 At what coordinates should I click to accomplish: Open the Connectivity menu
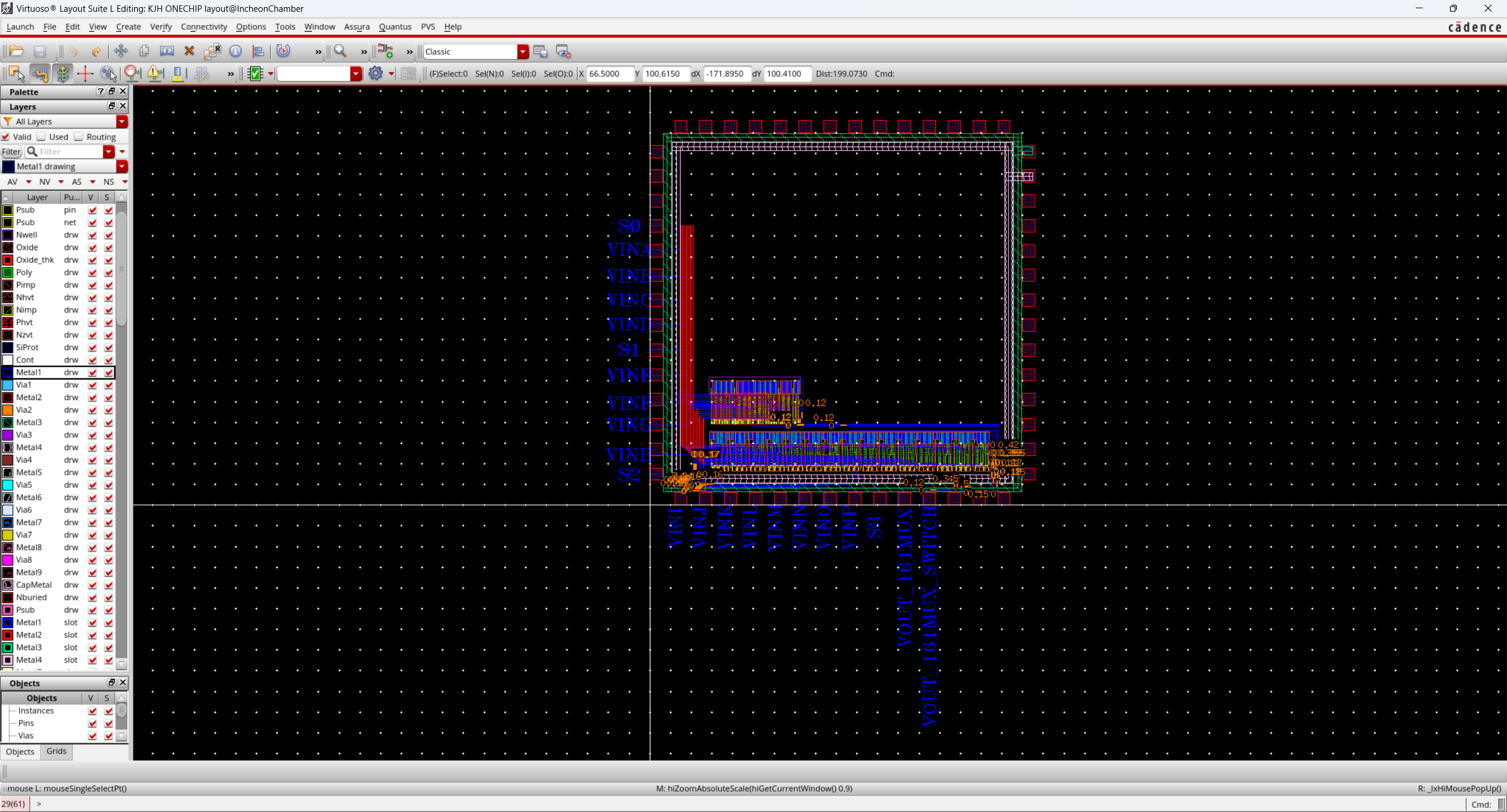pos(204,26)
